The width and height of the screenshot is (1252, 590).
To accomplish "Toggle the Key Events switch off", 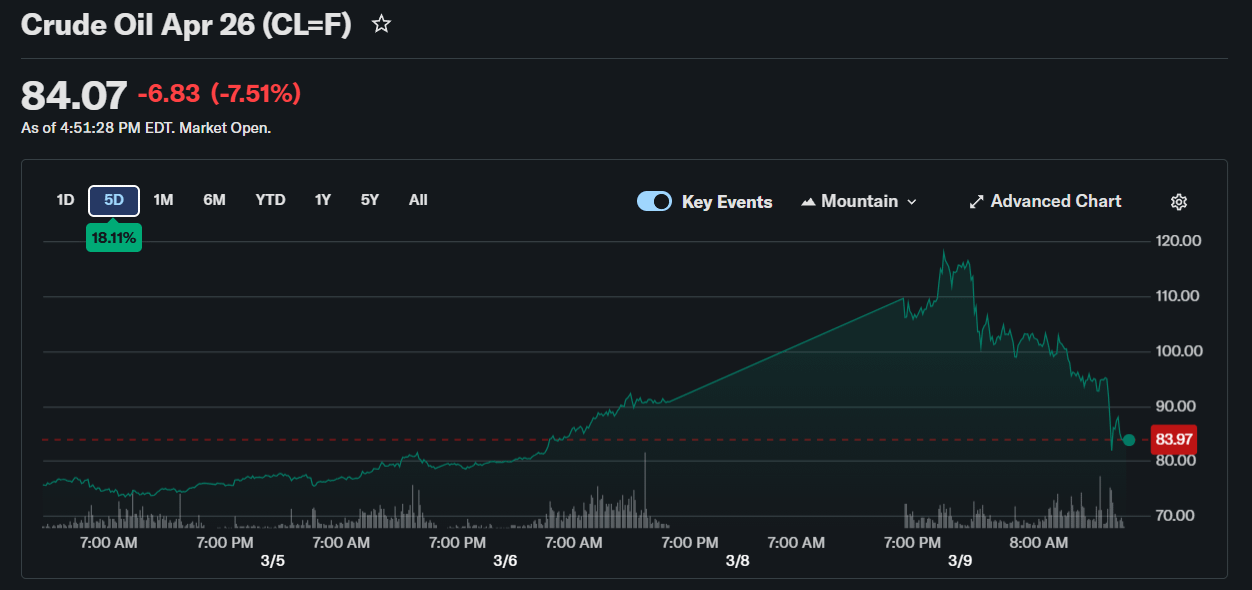I will pyautogui.click(x=654, y=202).
